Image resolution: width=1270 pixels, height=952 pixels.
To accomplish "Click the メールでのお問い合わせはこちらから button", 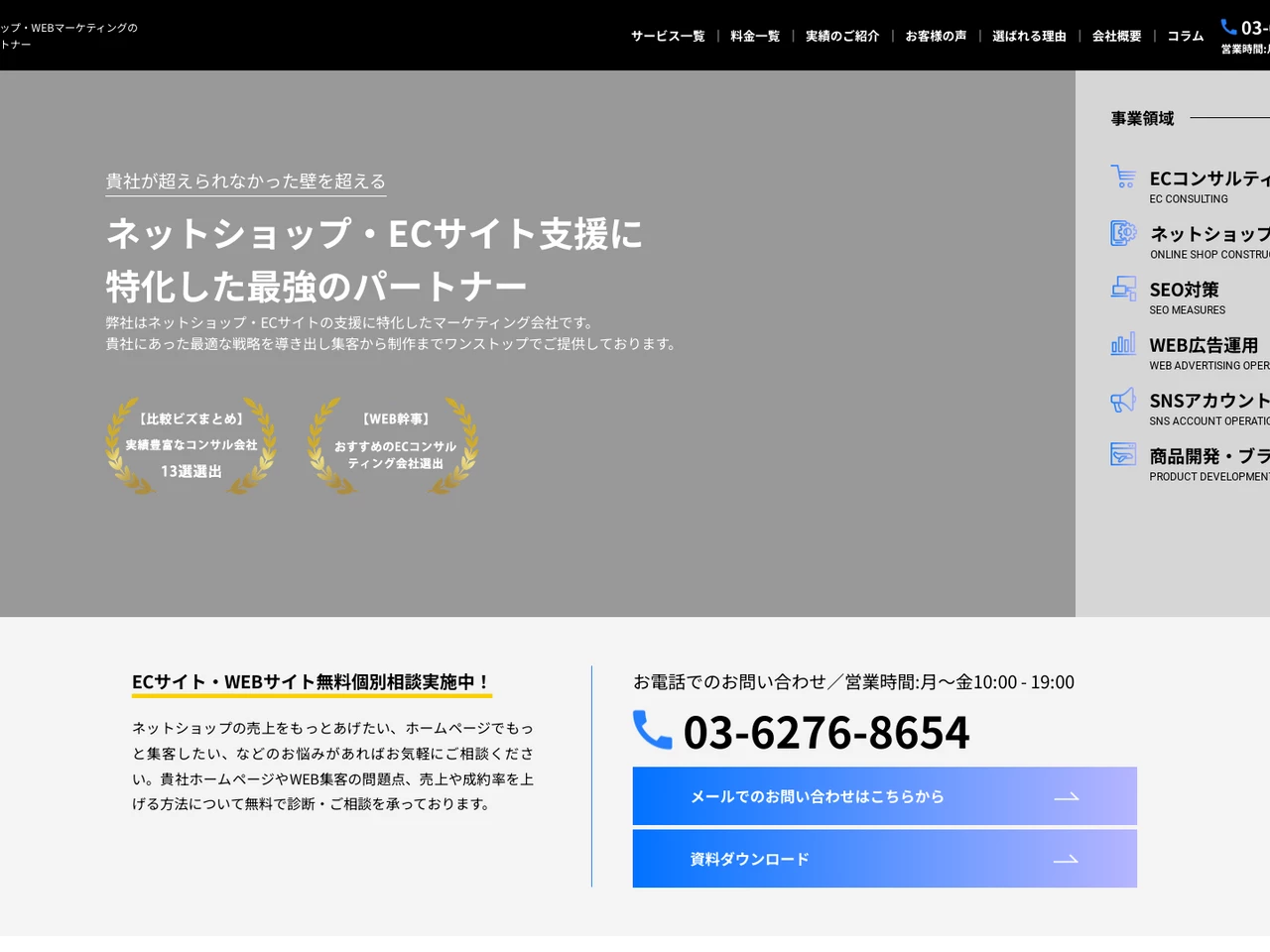I will click(884, 795).
